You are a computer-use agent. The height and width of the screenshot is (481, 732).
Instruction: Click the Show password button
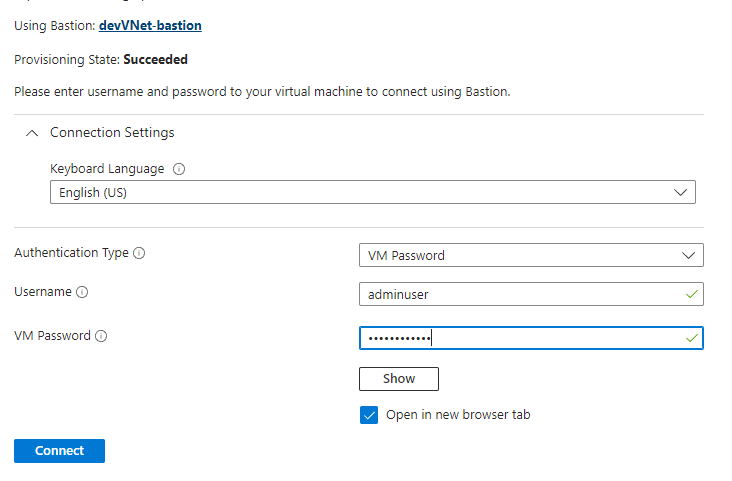[x=399, y=379]
